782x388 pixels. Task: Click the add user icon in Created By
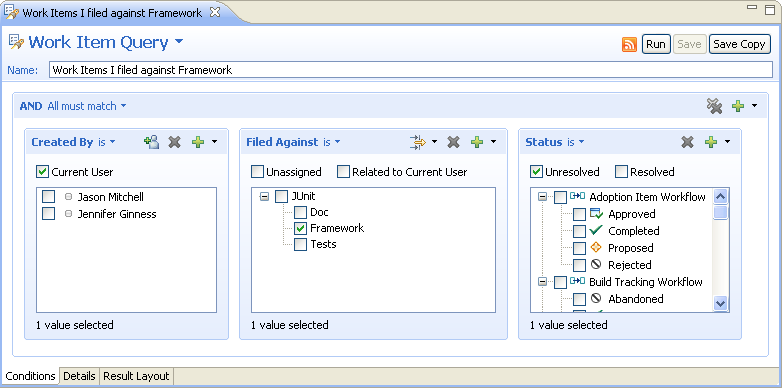[x=152, y=142]
